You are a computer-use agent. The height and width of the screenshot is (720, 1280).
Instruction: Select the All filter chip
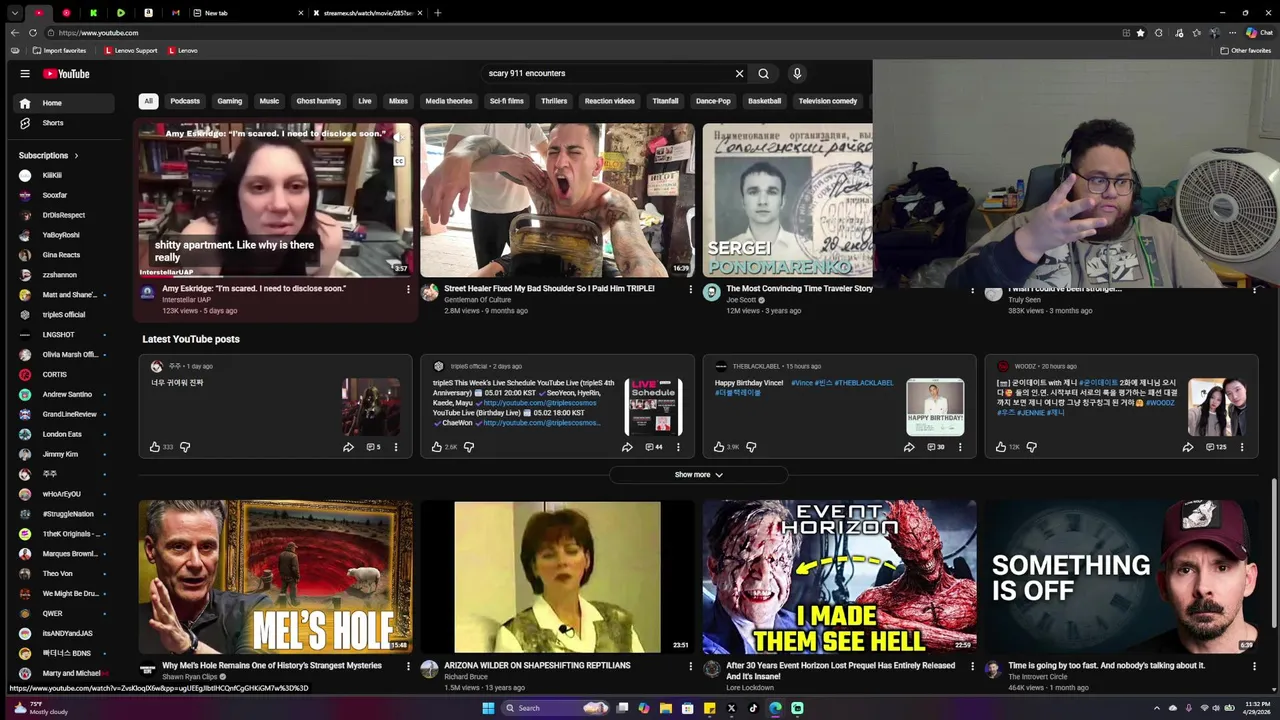(148, 101)
